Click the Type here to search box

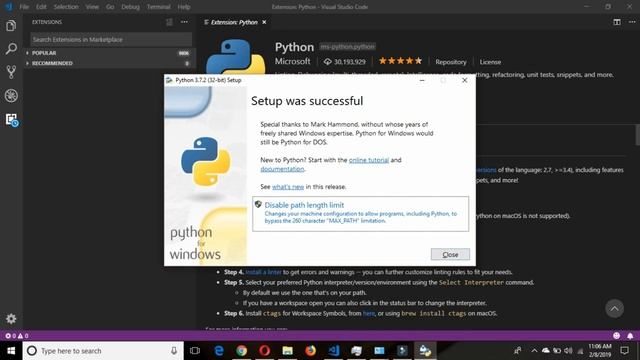(x=103, y=351)
